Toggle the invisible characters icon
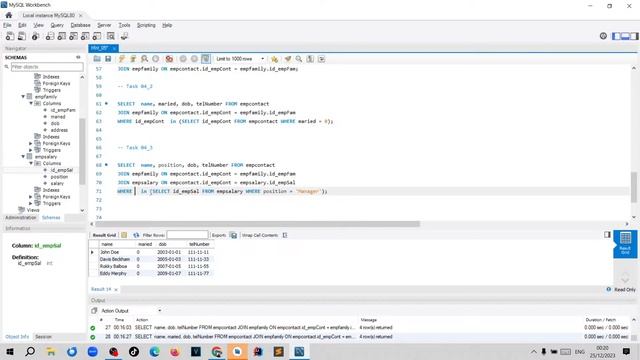This screenshot has width=640, height=360. [310, 59]
